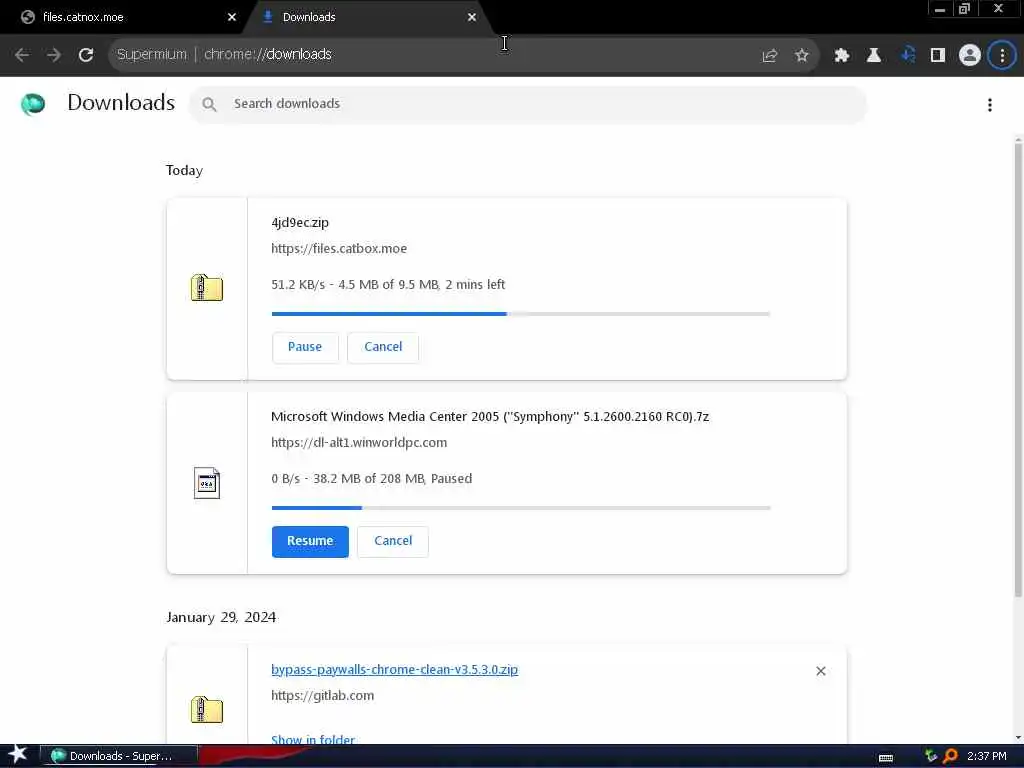Click the keyboard icon in system tray
The width and height of the screenshot is (1024, 768).
point(886,758)
